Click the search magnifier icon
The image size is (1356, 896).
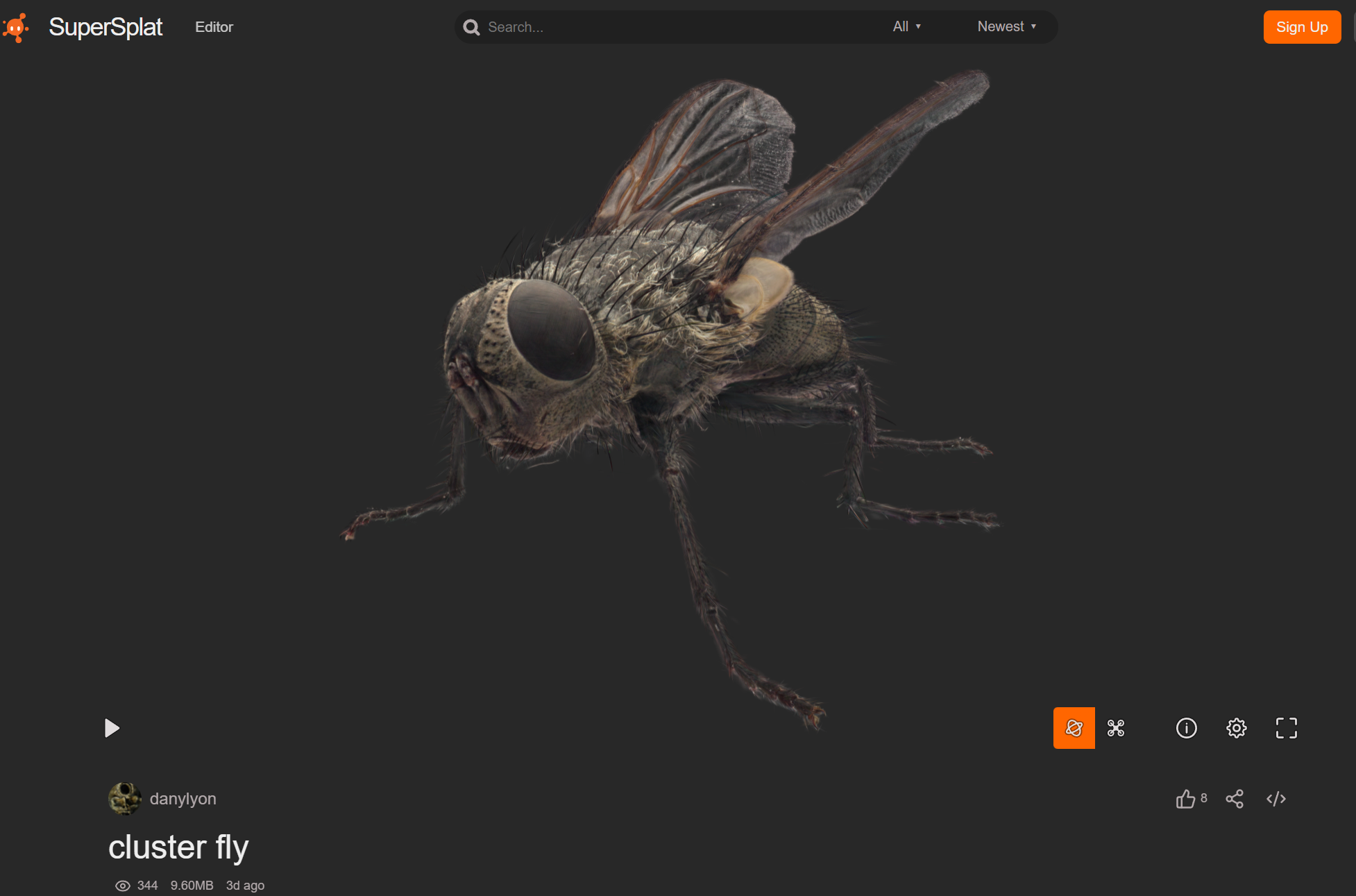pyautogui.click(x=472, y=27)
